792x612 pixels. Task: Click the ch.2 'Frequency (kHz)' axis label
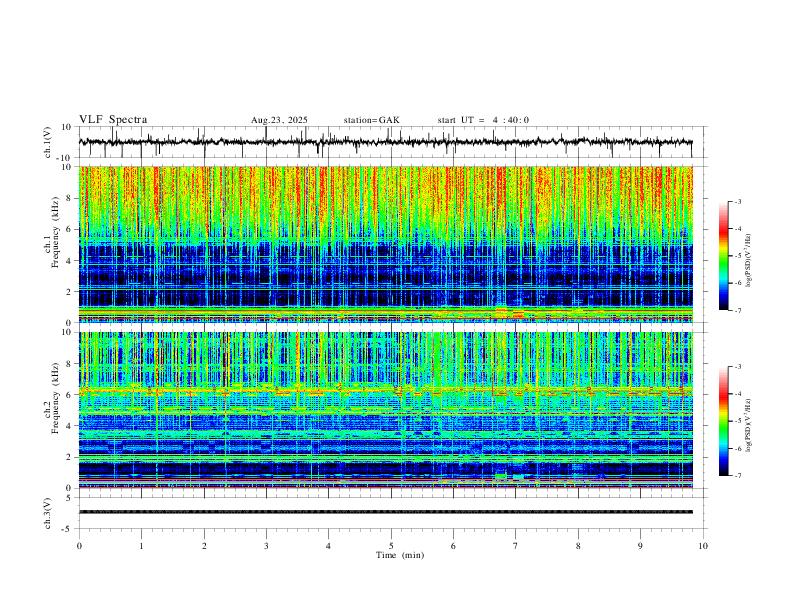[56, 398]
